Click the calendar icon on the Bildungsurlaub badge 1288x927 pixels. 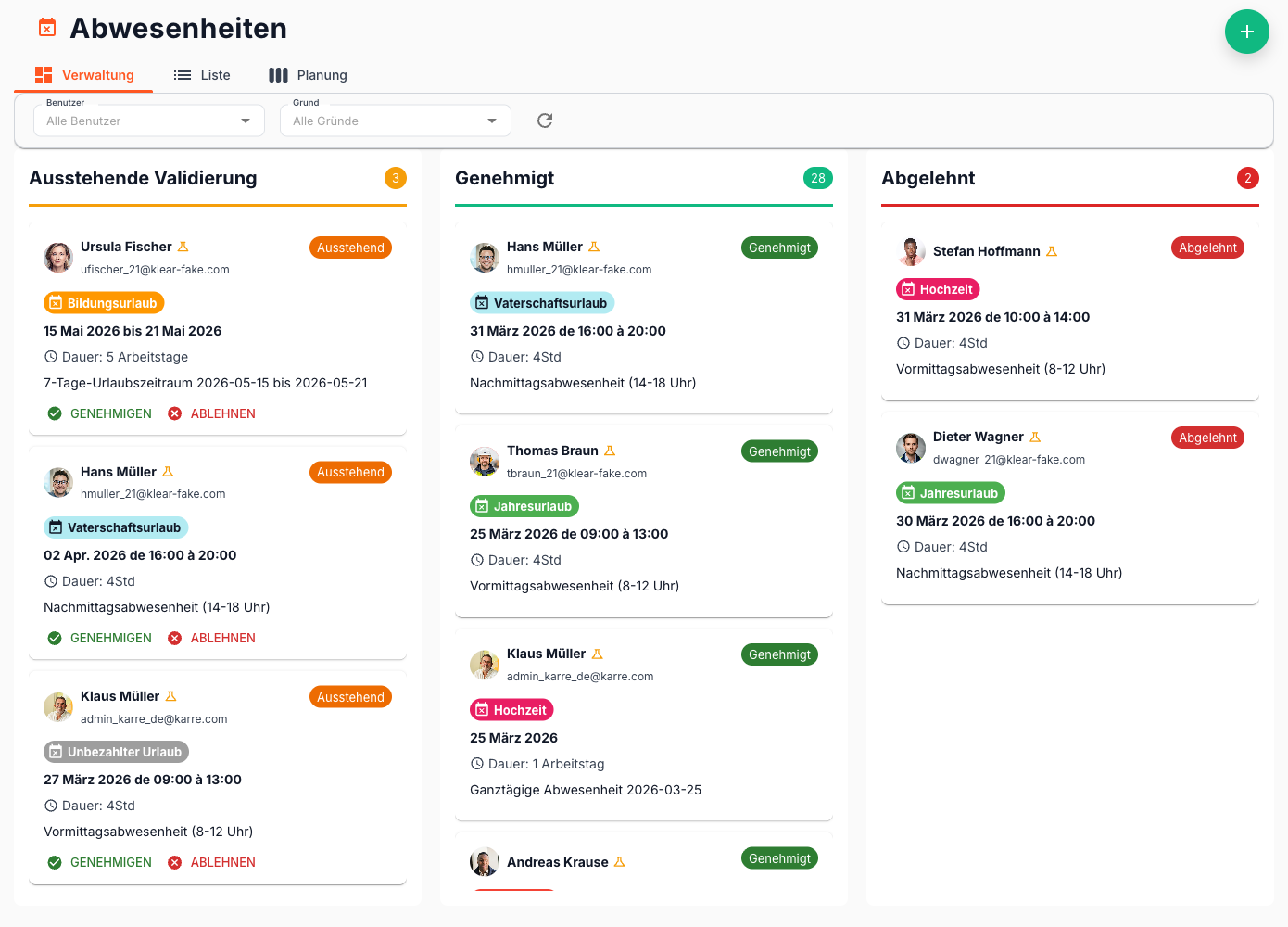pos(57,302)
